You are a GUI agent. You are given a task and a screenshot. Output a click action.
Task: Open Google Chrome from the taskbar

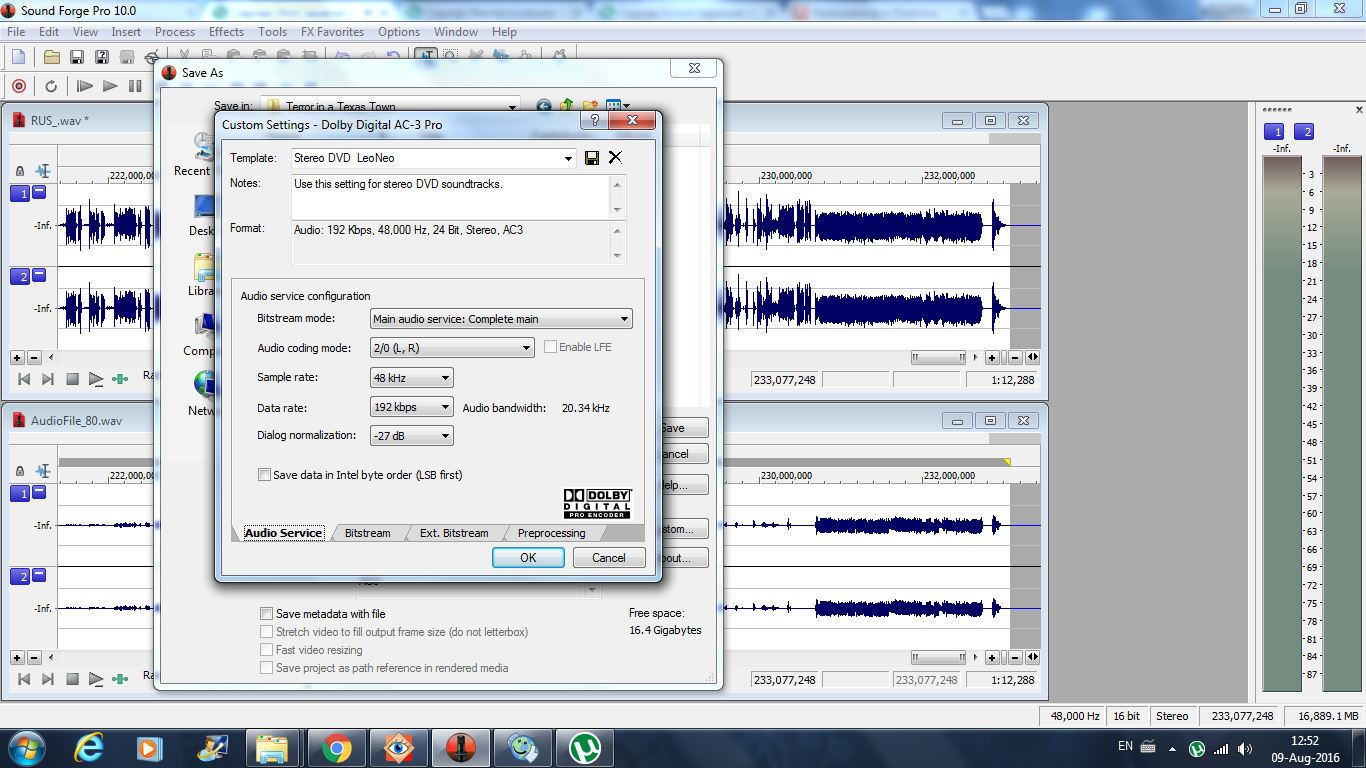click(x=335, y=747)
